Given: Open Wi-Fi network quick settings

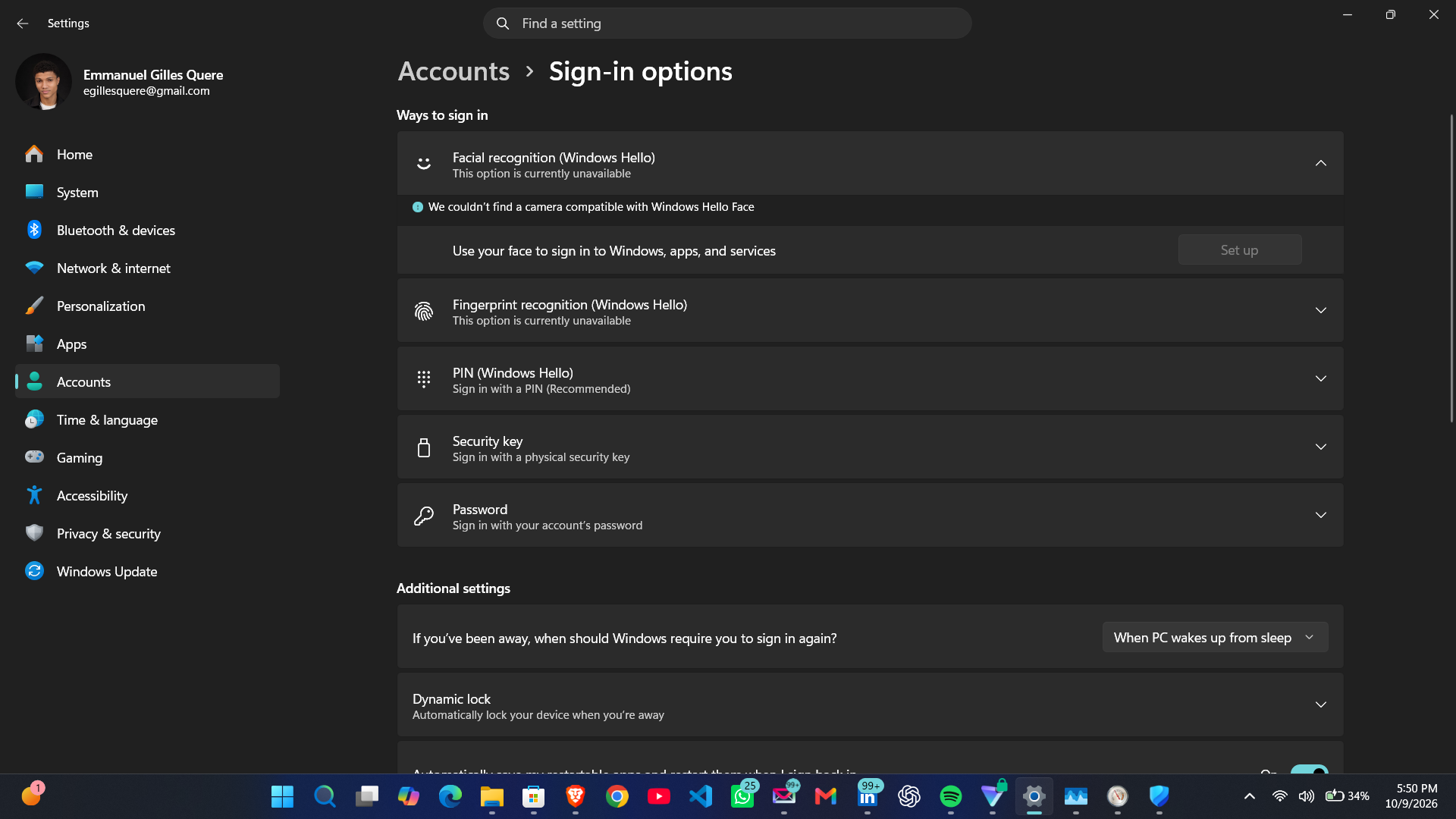Looking at the screenshot, I should click(1280, 796).
